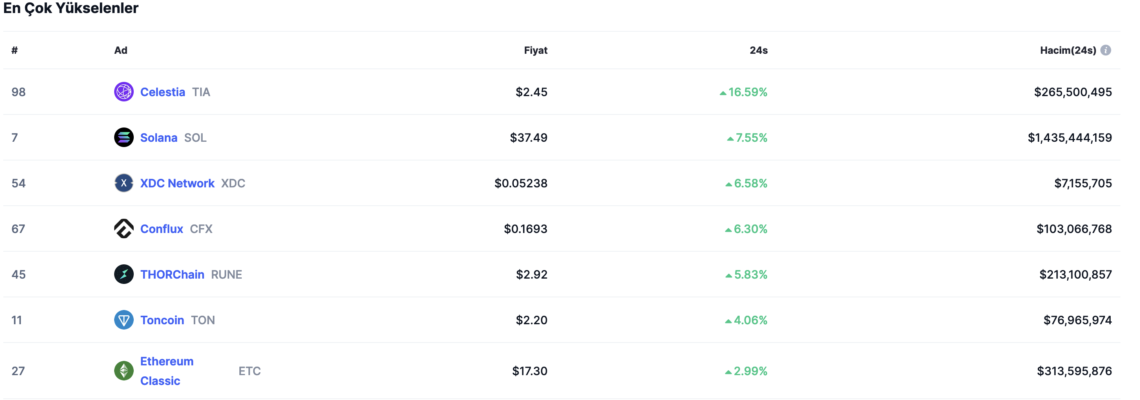Click the Toncoin logo icon
Image resolution: width=1140 pixels, height=400 pixels.
click(124, 320)
